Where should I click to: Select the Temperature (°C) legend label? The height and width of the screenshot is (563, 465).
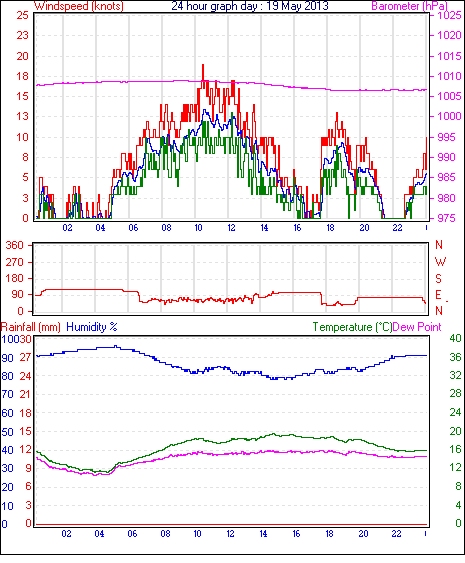(x=352, y=327)
